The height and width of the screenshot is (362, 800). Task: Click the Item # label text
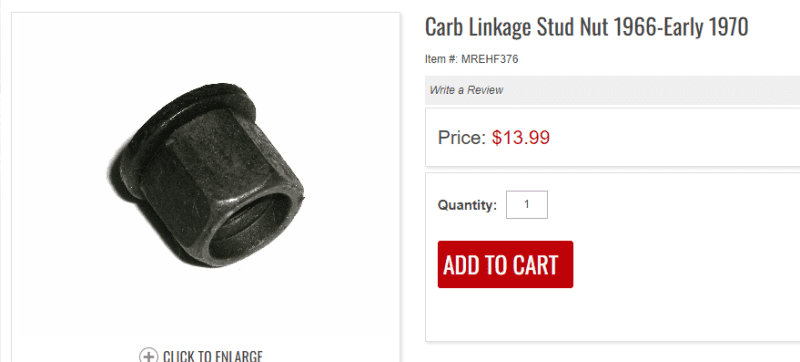441,59
